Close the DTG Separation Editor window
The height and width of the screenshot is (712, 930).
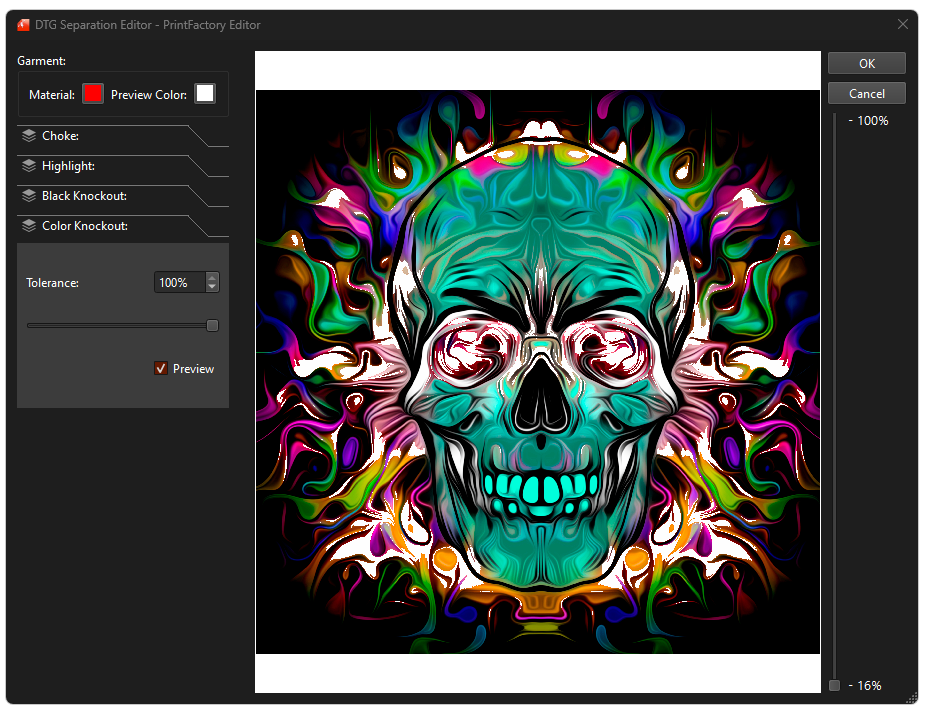tap(903, 24)
